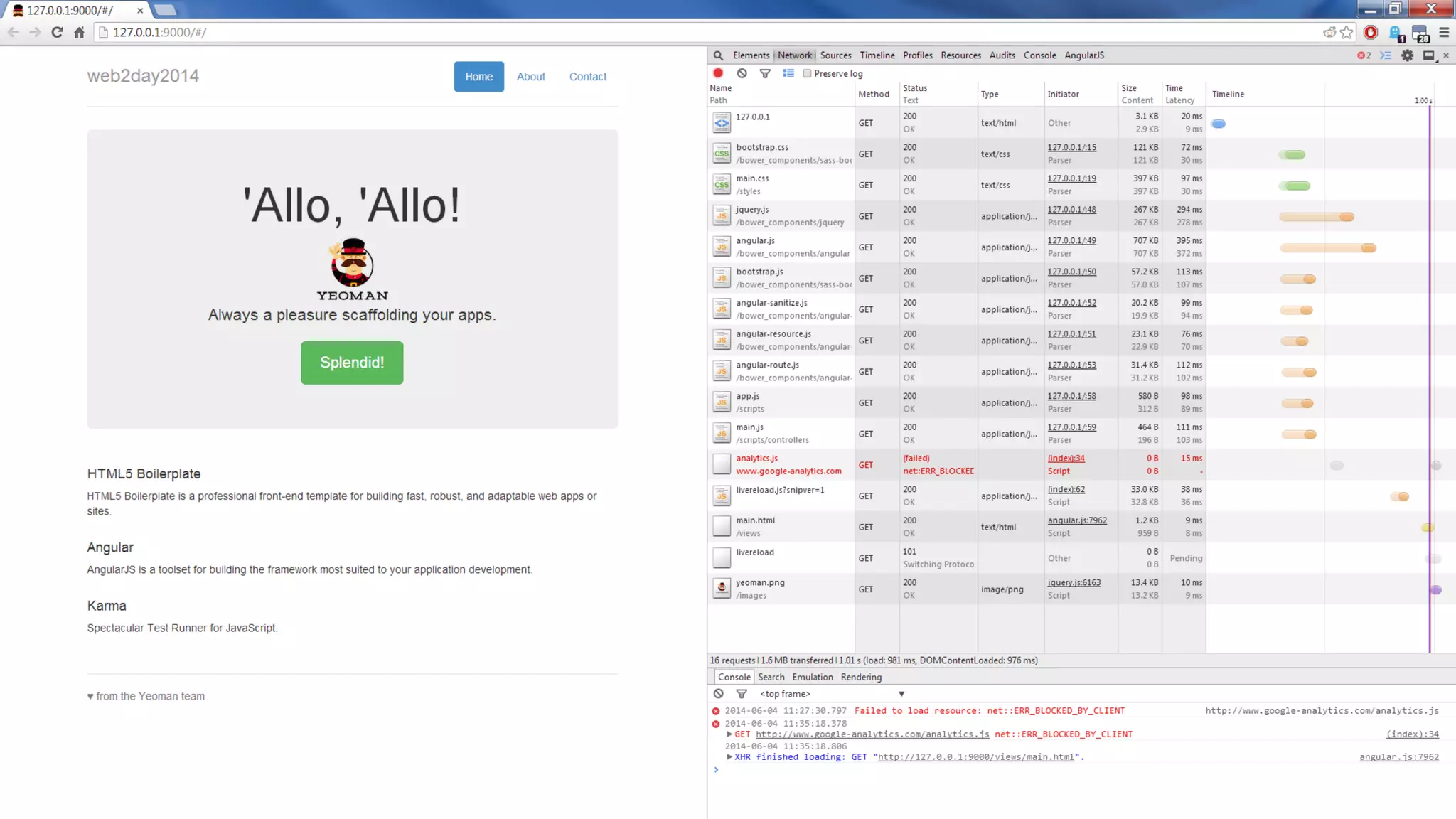
Task: Enable the Preserve log checkbox
Action: (807, 73)
